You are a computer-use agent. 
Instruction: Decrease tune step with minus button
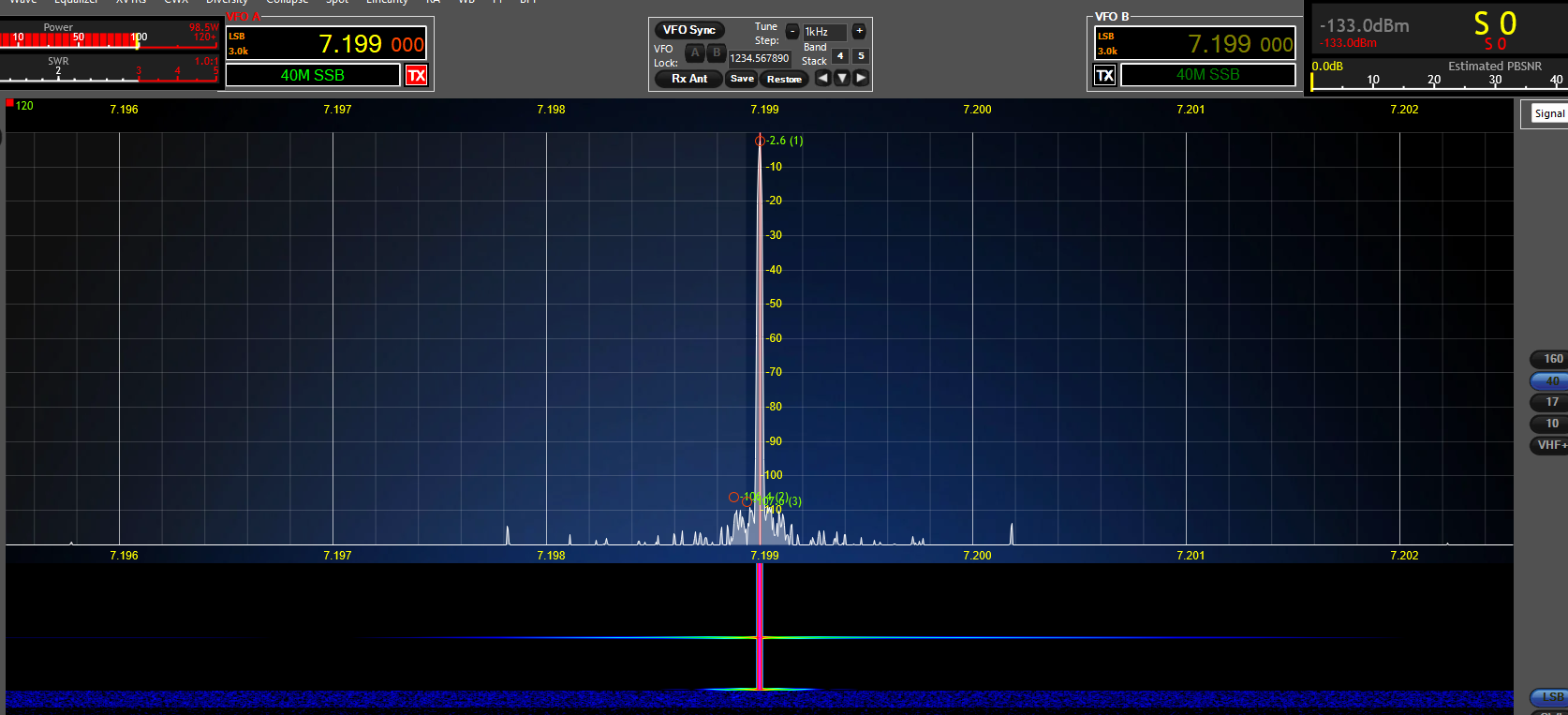[x=791, y=31]
